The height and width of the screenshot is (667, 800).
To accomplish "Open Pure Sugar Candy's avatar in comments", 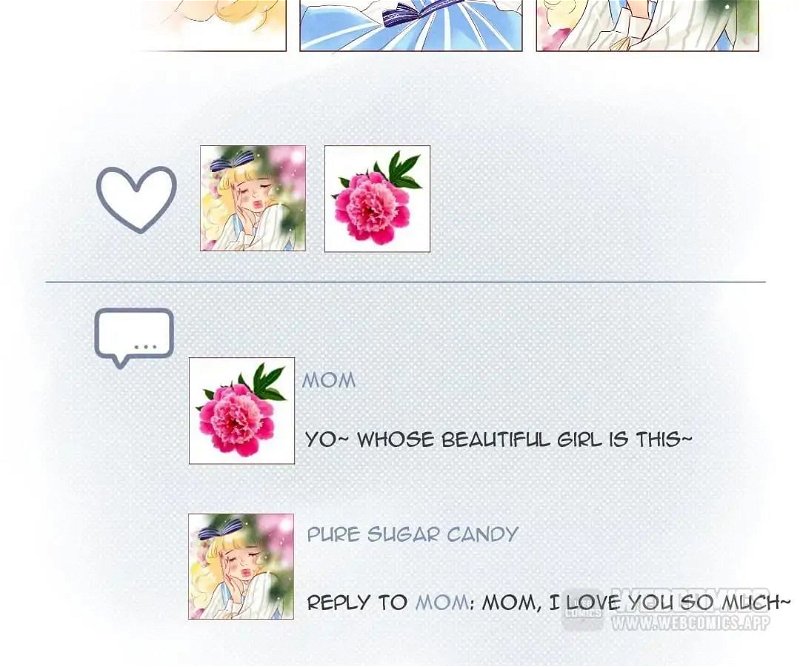I will point(241,566).
